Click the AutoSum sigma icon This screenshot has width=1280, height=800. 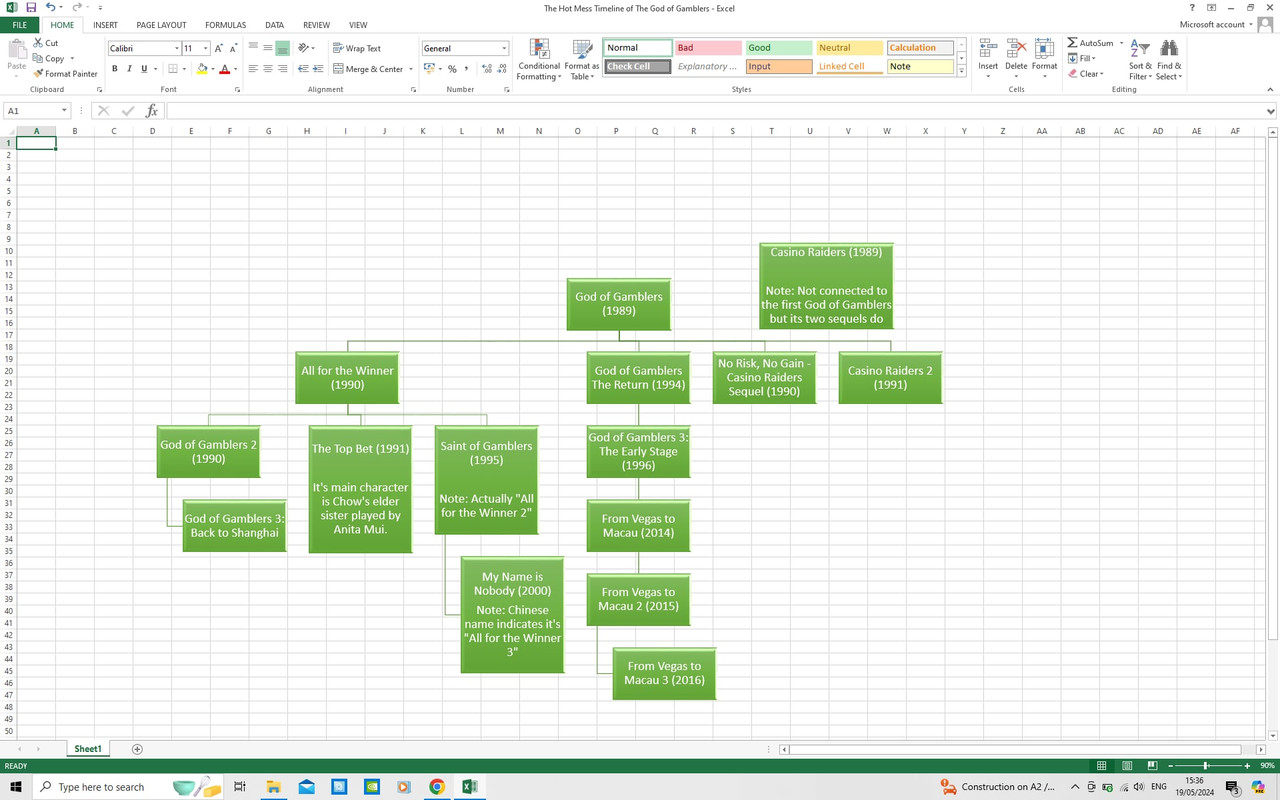pyautogui.click(x=1072, y=43)
